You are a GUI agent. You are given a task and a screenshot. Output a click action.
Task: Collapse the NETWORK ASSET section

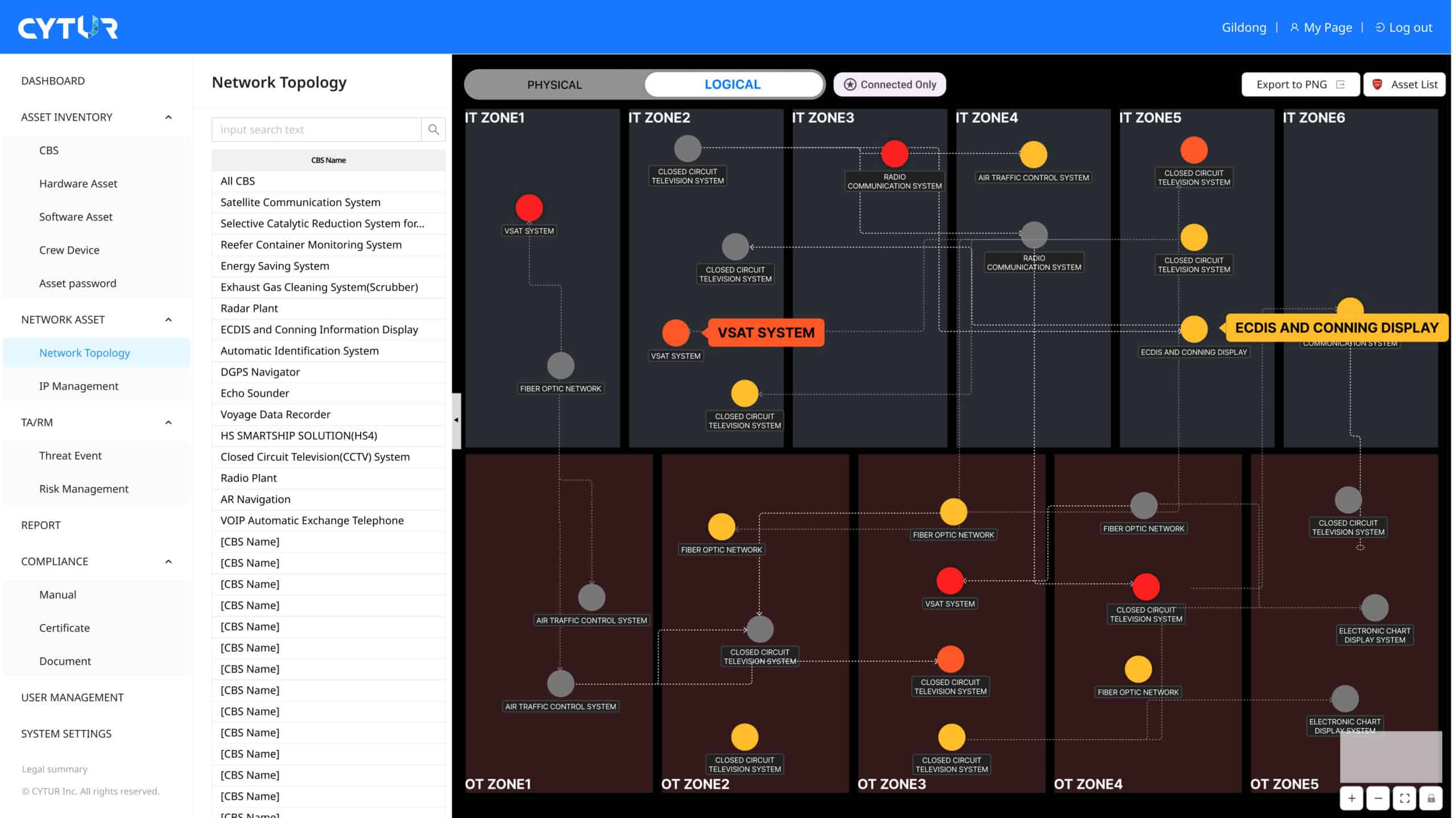[x=168, y=320]
